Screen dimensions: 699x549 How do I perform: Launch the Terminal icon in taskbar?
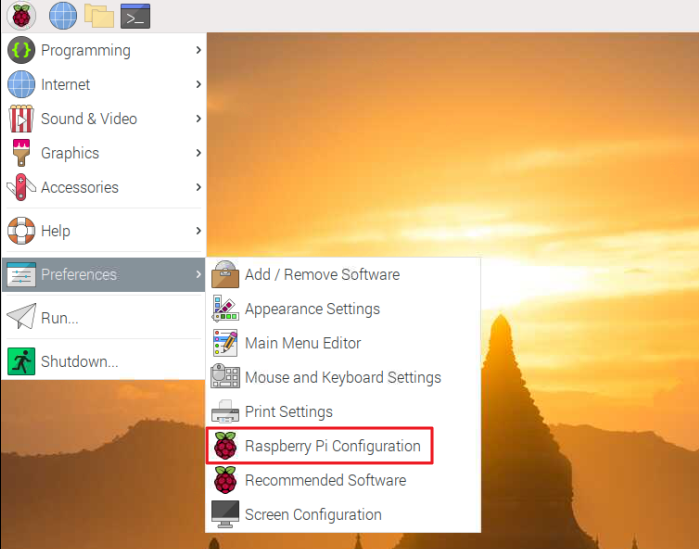[x=135, y=16]
